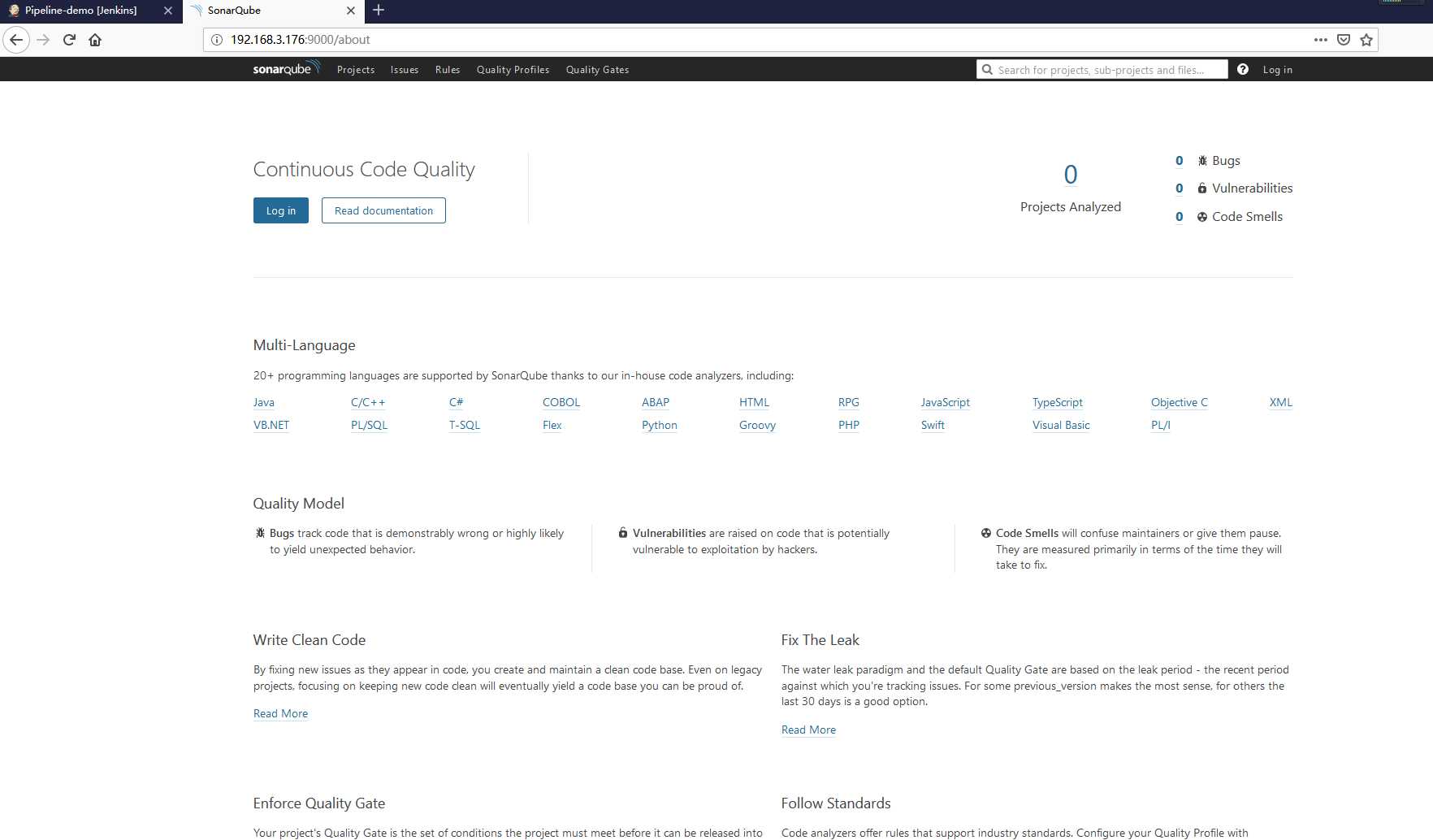This screenshot has height=840, width=1433.
Task: Click Read documentation button
Action: [x=383, y=210]
